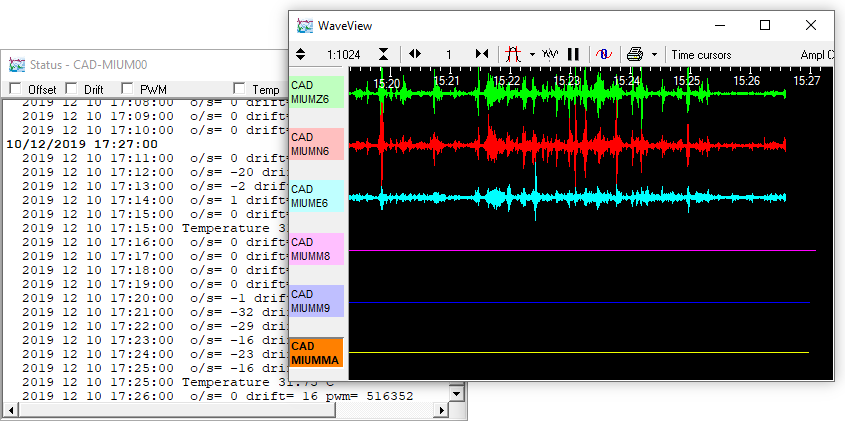Click the Time cursors button

point(701,55)
